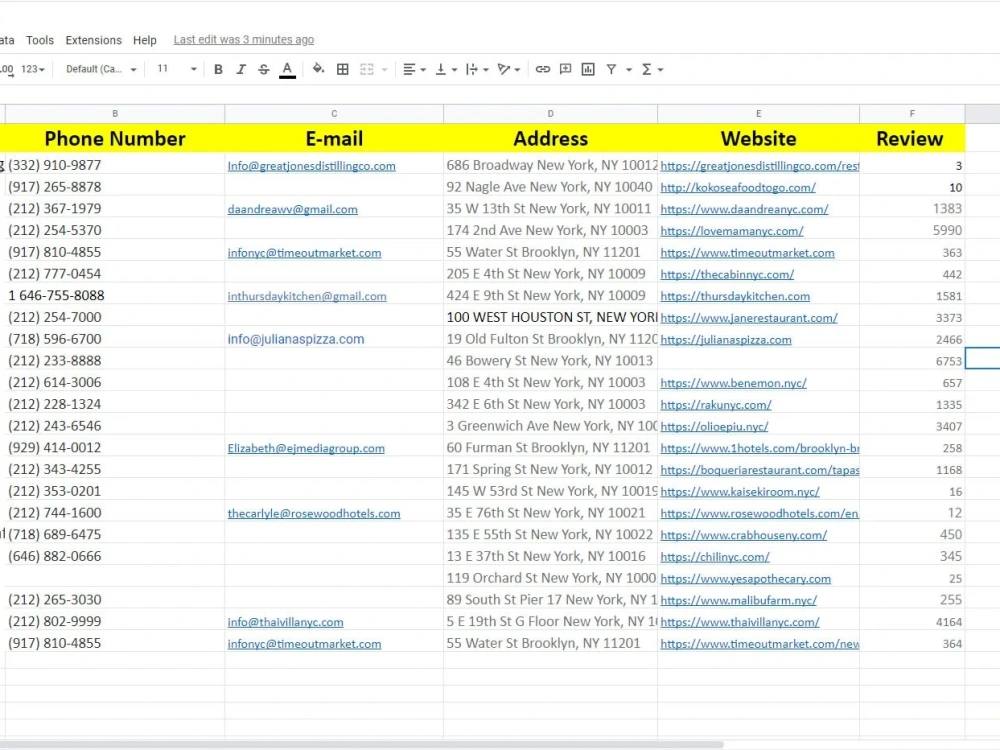Select the phone cell 1 646-755-8088
Screen dimensions: 1000x750
[x=115, y=295]
